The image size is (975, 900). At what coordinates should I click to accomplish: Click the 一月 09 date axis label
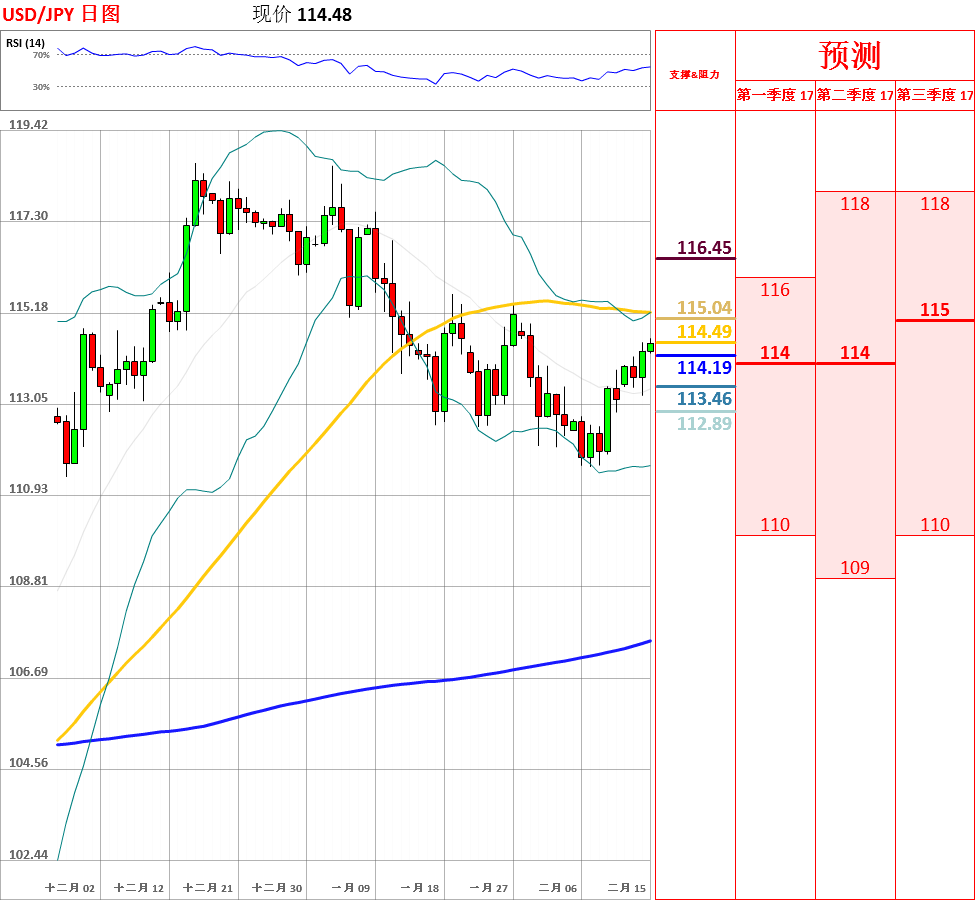[x=351, y=888]
